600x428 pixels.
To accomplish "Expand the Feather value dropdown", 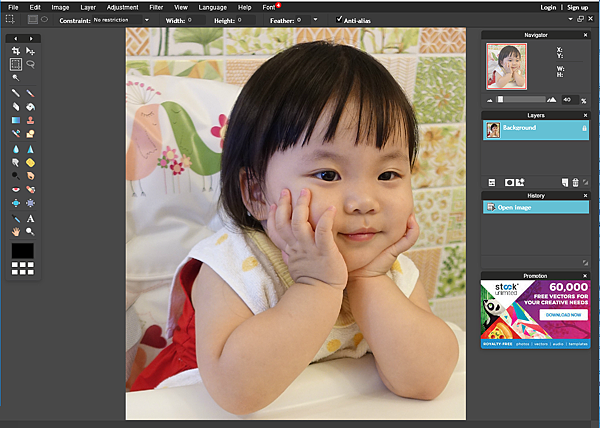I will click(x=315, y=20).
